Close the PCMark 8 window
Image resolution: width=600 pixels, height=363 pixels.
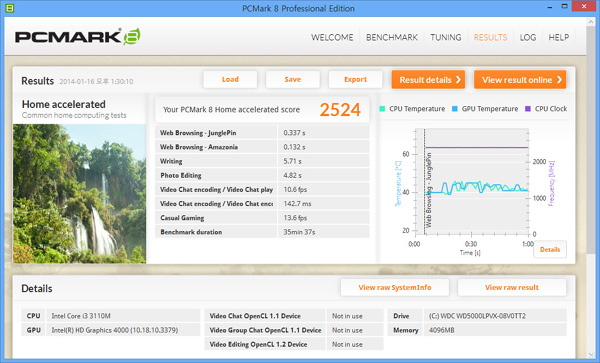click(x=584, y=6)
